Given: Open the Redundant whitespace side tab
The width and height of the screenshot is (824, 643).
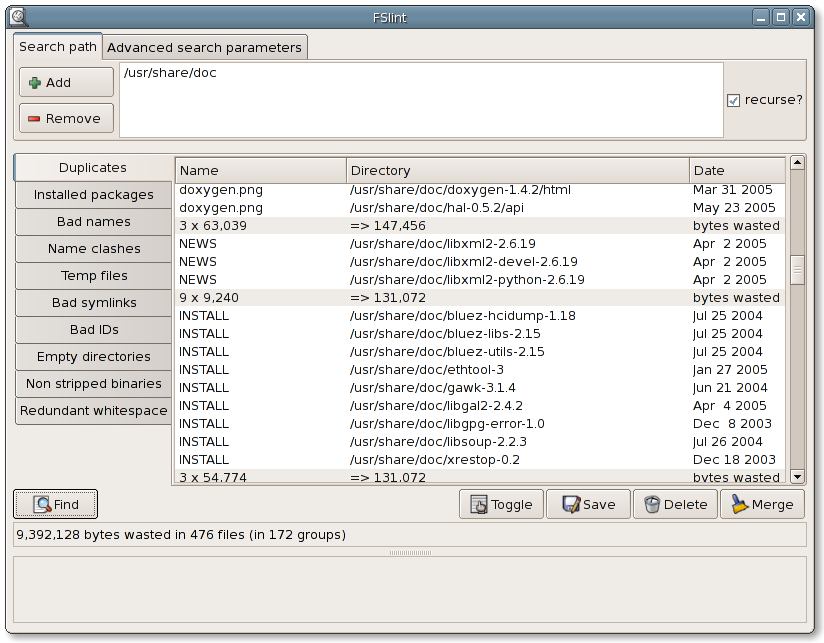Looking at the screenshot, I should (94, 410).
